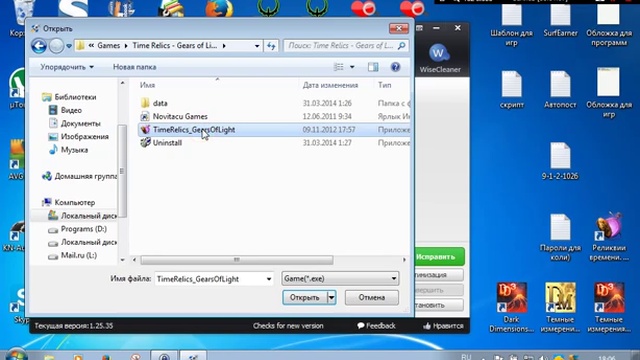This screenshot has width=640, height=360.
Task: Refresh the folder view in the address bar
Action: [x=271, y=46]
